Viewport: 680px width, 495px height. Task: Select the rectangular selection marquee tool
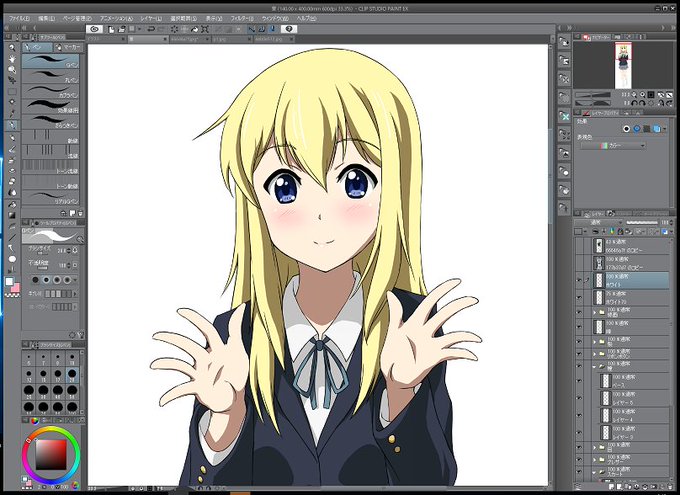[x=12, y=92]
